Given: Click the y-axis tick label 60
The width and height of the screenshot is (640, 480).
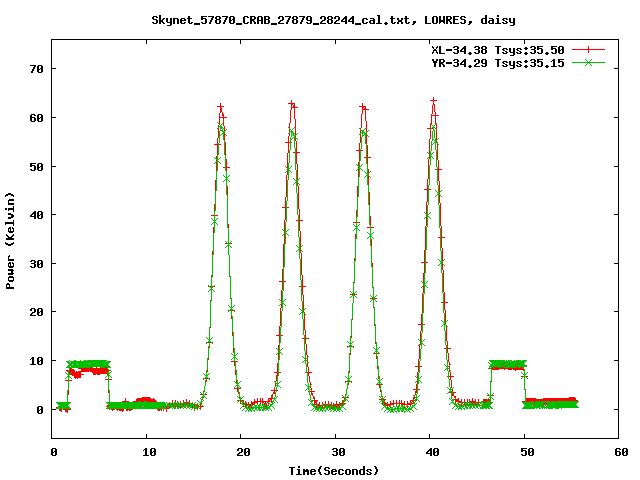Looking at the screenshot, I should [x=36, y=118].
